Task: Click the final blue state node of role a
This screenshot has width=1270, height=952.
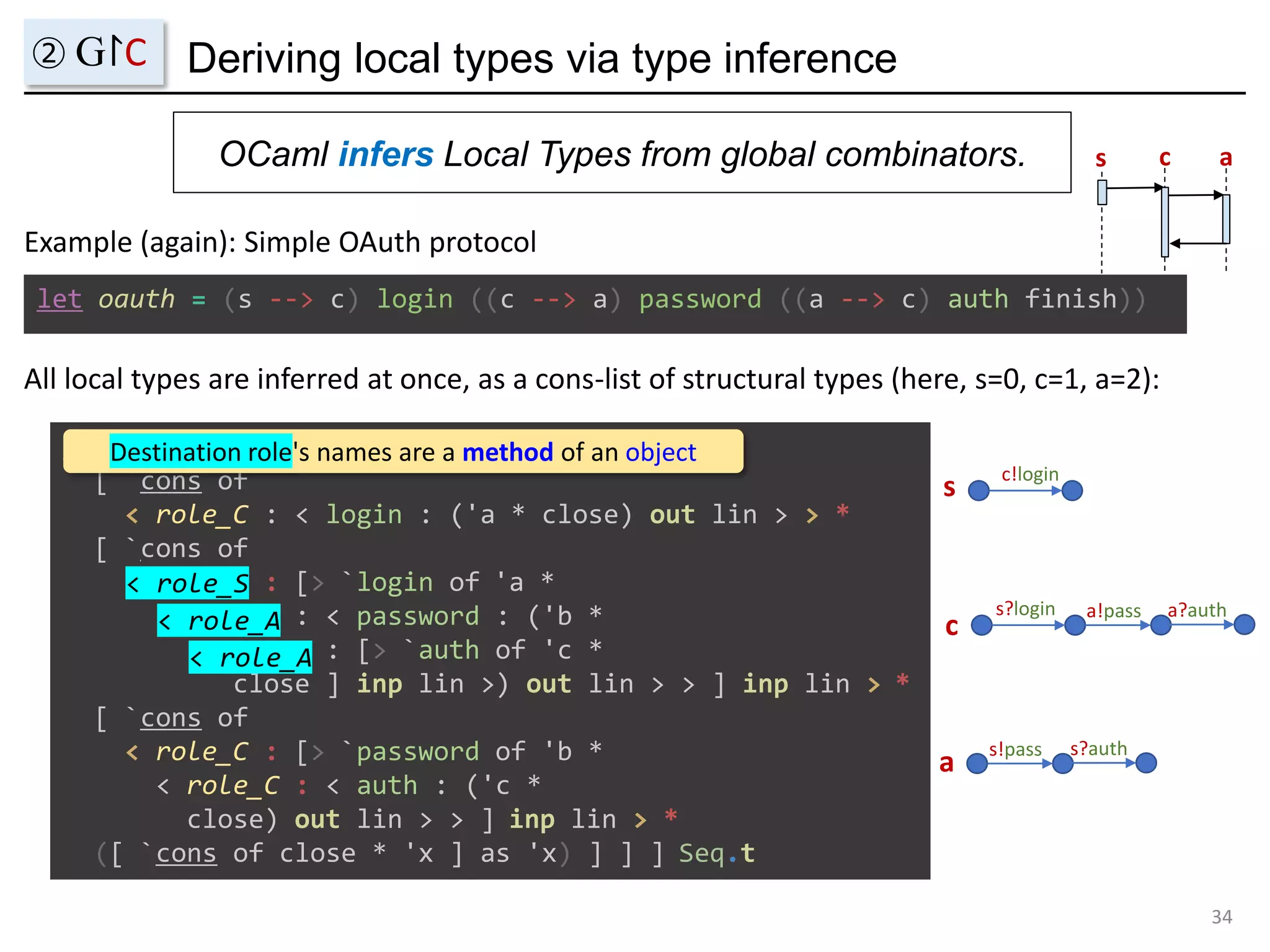Action: tap(1146, 763)
